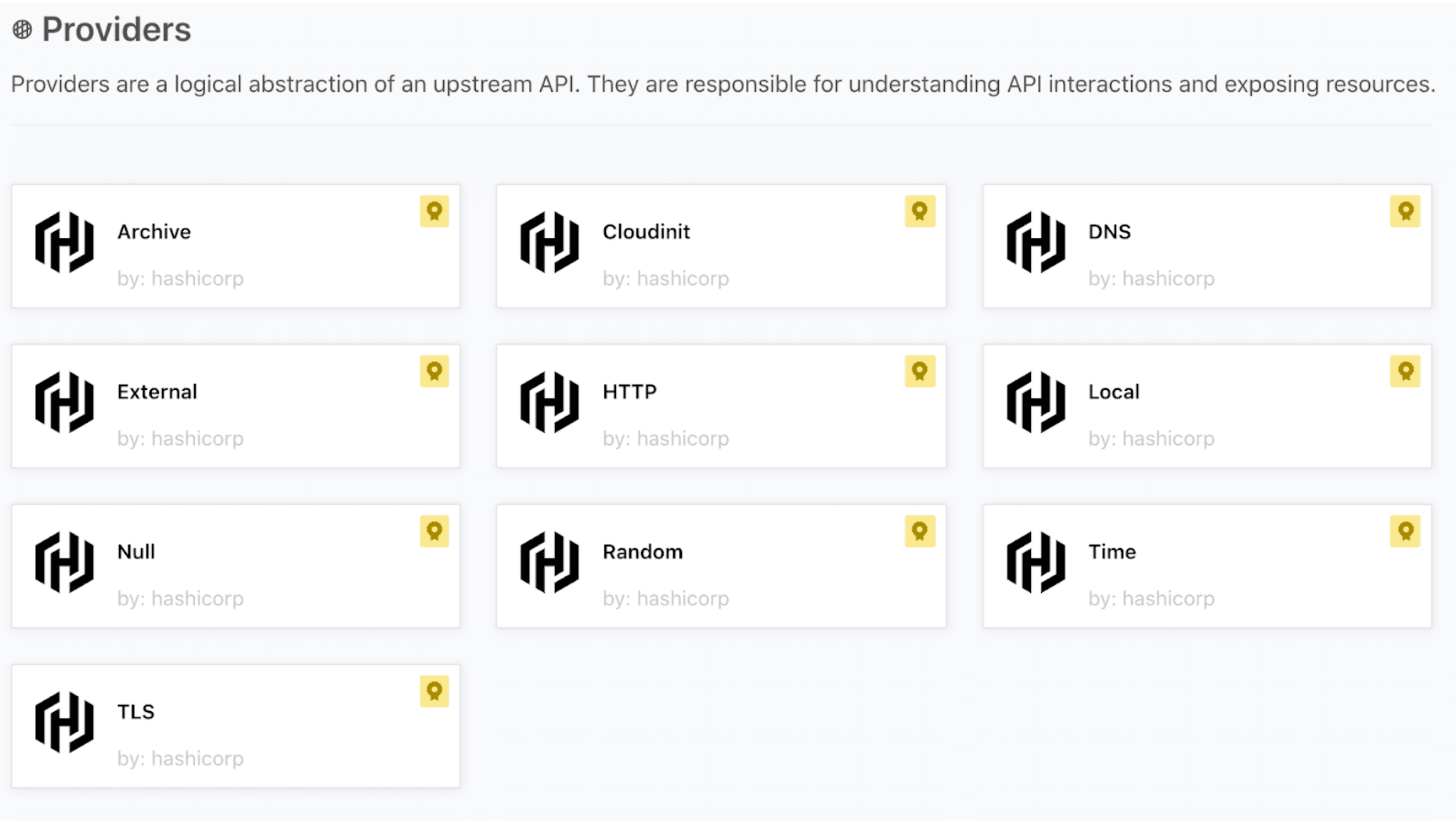The height and width of the screenshot is (827, 1456).
Task: Select the HTTP provider title
Action: (629, 392)
